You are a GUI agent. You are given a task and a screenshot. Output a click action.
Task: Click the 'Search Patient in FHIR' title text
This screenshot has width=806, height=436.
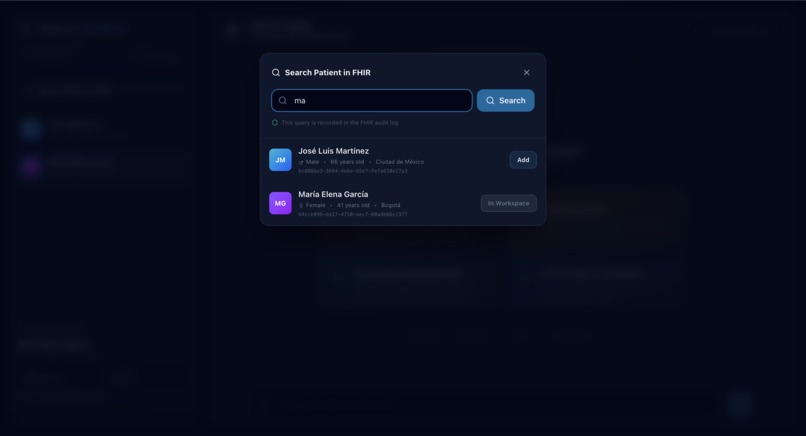327,72
